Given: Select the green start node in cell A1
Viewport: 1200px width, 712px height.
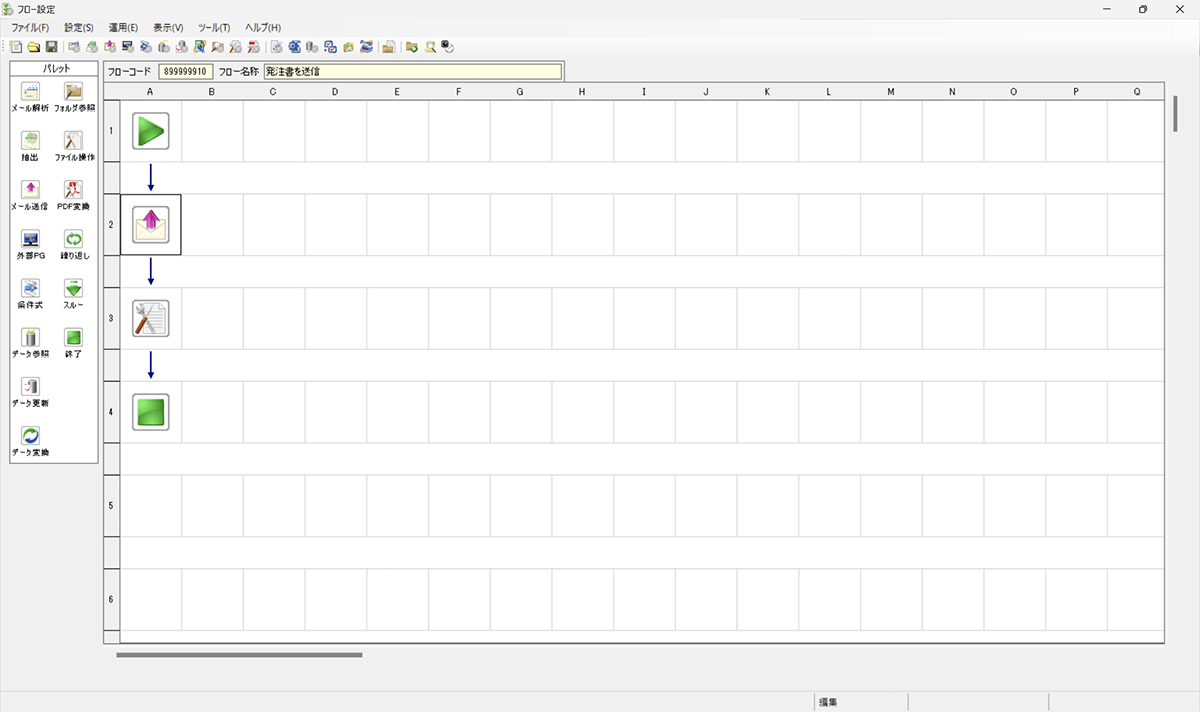Looking at the screenshot, I should (151, 131).
